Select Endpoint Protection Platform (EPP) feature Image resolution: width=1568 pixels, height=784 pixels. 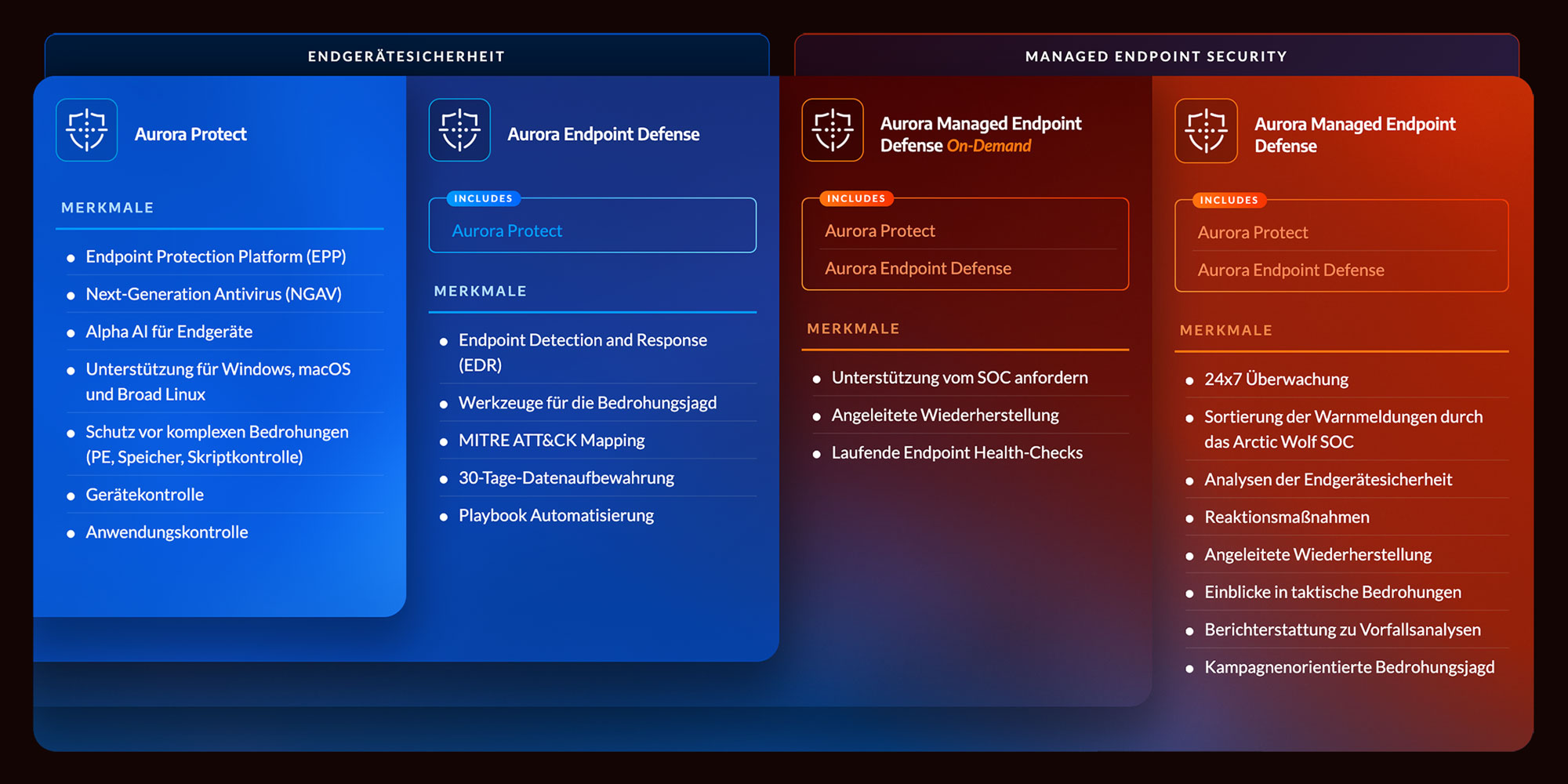[216, 256]
